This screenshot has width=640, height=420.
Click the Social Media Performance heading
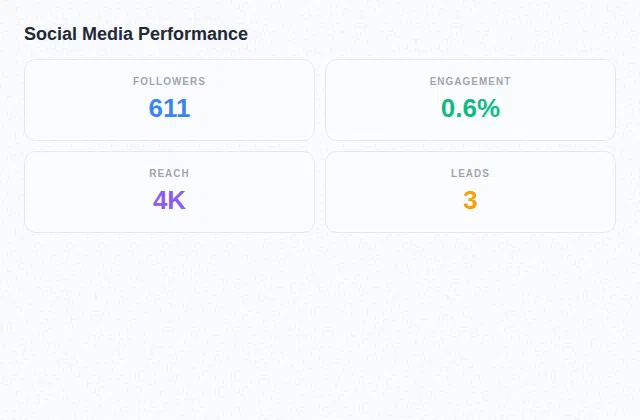136,34
